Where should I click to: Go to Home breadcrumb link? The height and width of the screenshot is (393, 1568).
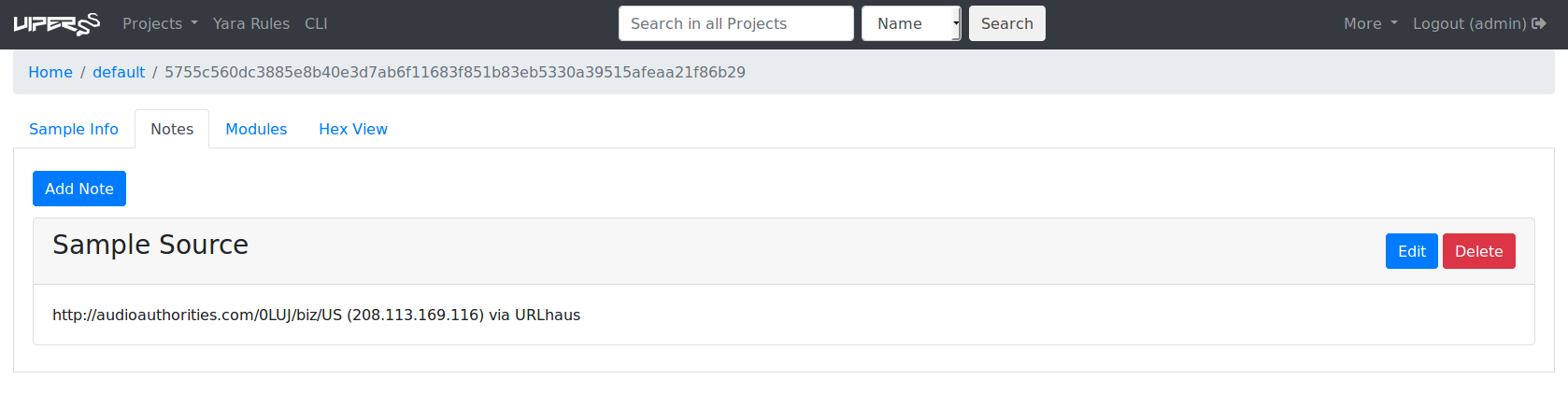click(x=50, y=72)
